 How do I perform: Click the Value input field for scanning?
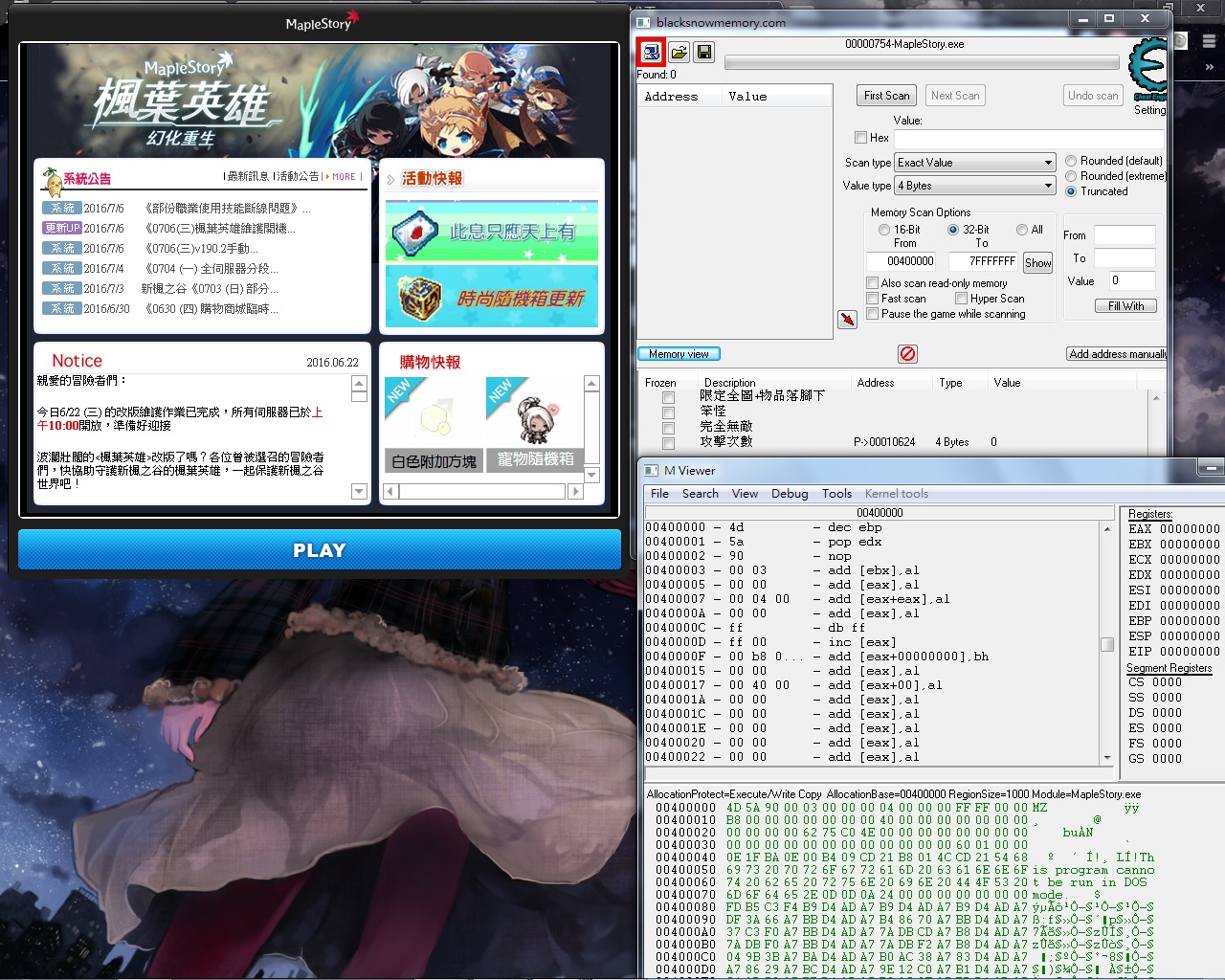coord(1030,138)
